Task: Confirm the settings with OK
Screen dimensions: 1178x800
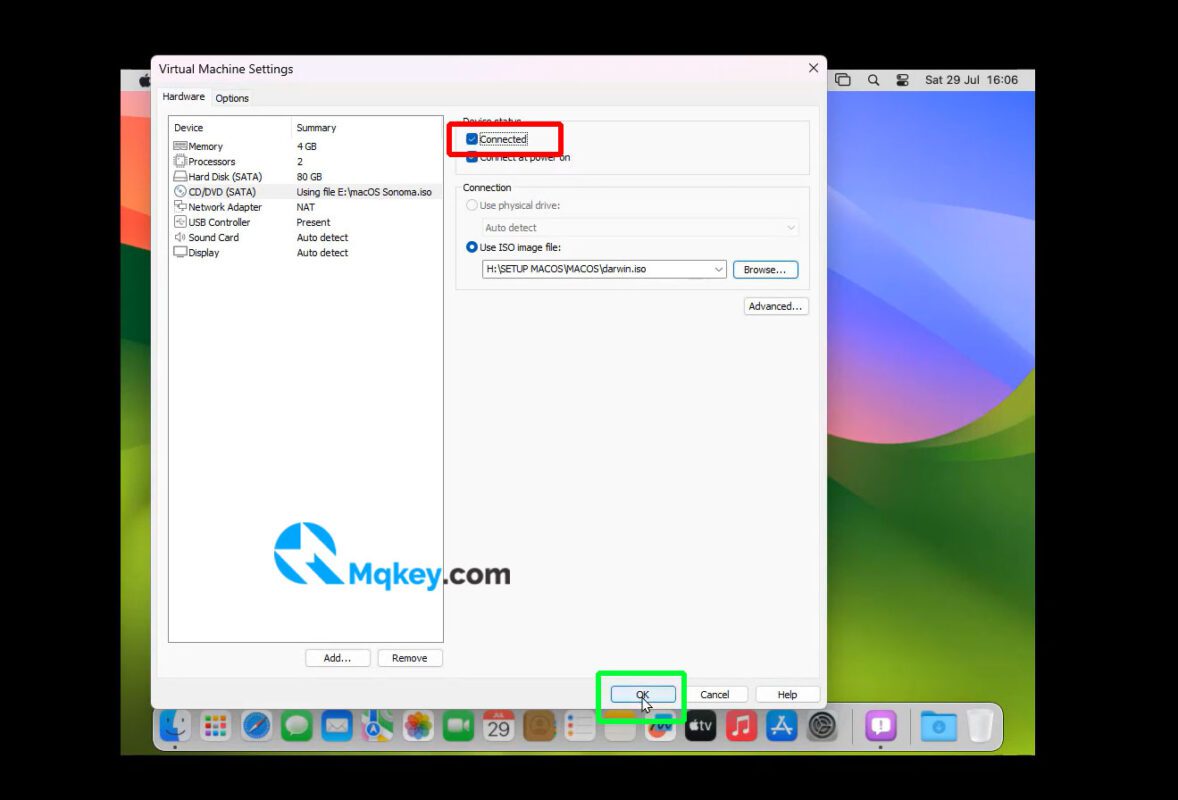Action: click(x=643, y=695)
